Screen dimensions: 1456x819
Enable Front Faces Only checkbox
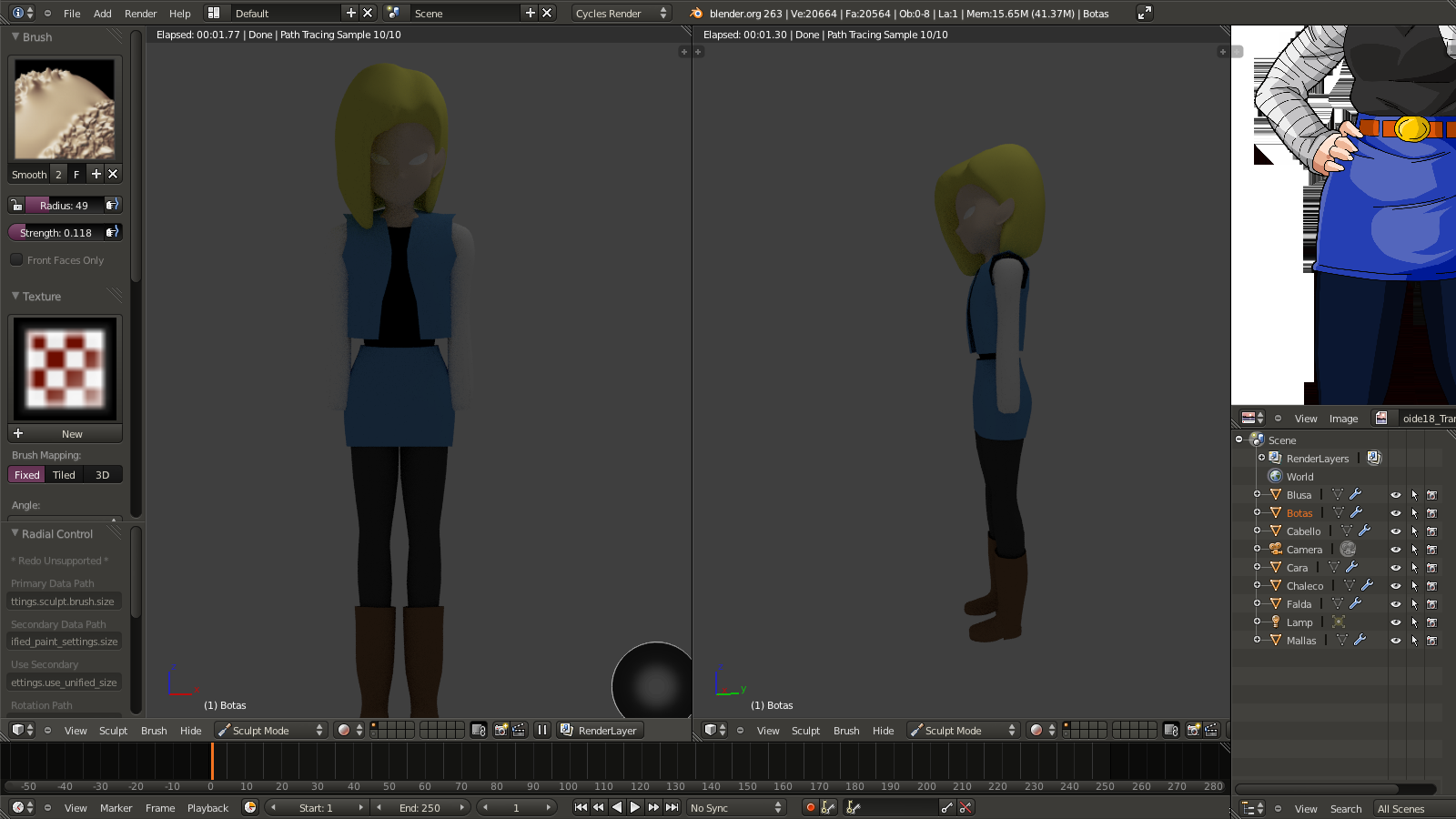click(x=16, y=259)
